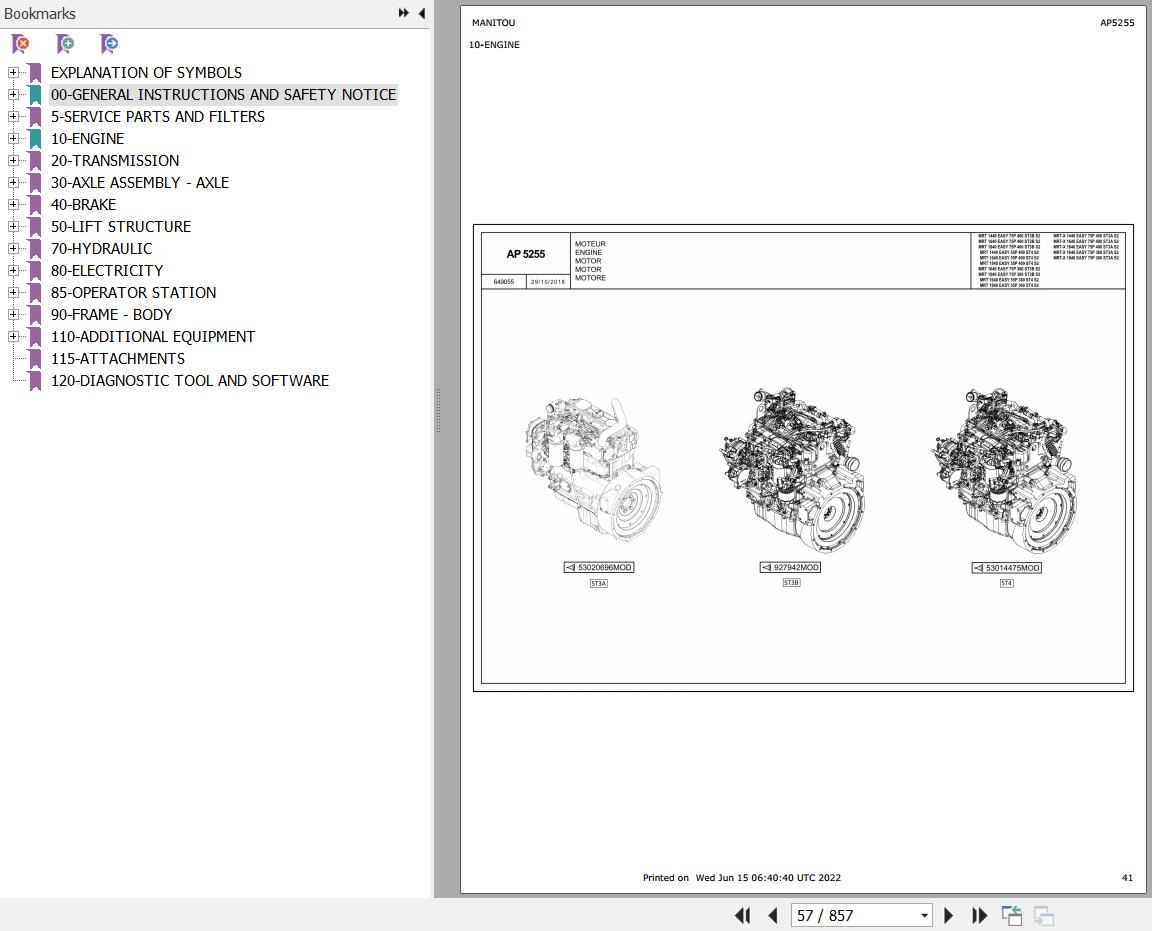1152x931 pixels.
Task: Open the 90-FRAME - BODY bookmark
Action: pyautogui.click(x=111, y=315)
